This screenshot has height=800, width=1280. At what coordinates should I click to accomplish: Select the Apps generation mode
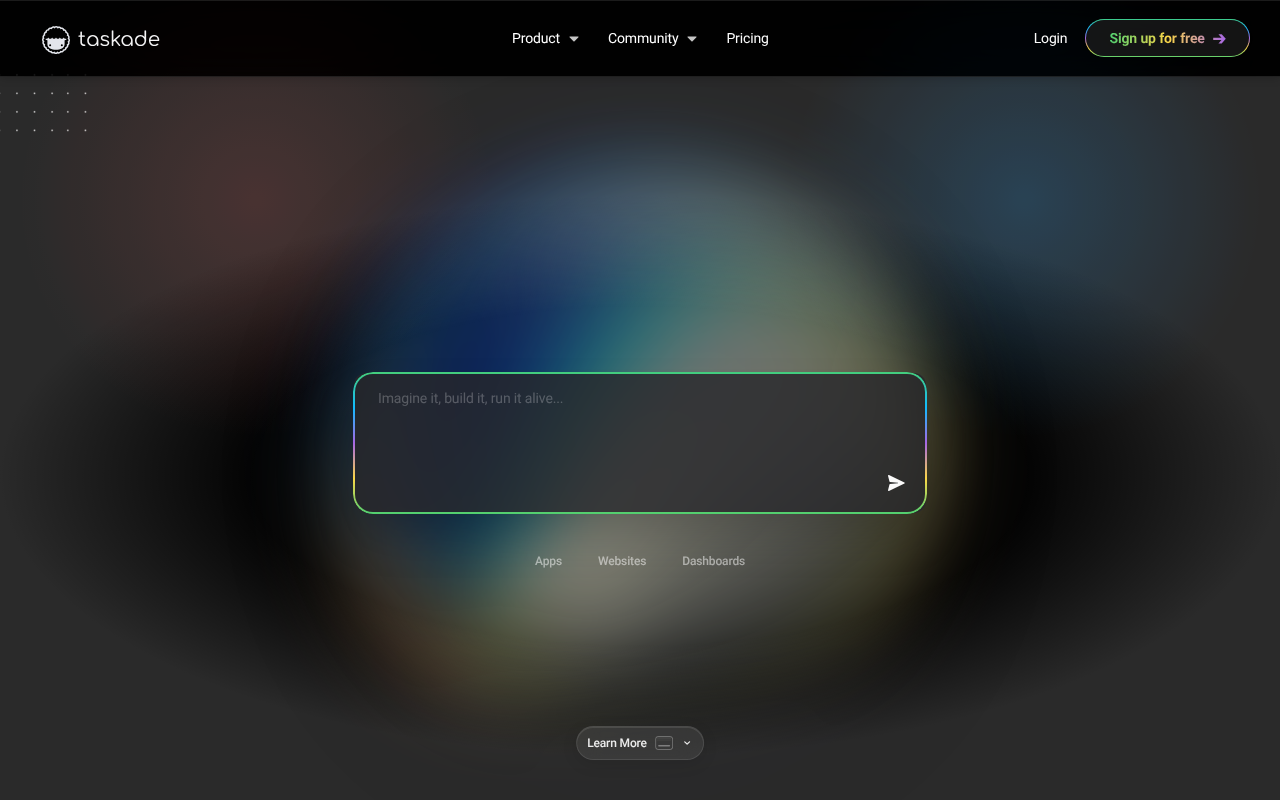[x=548, y=561]
